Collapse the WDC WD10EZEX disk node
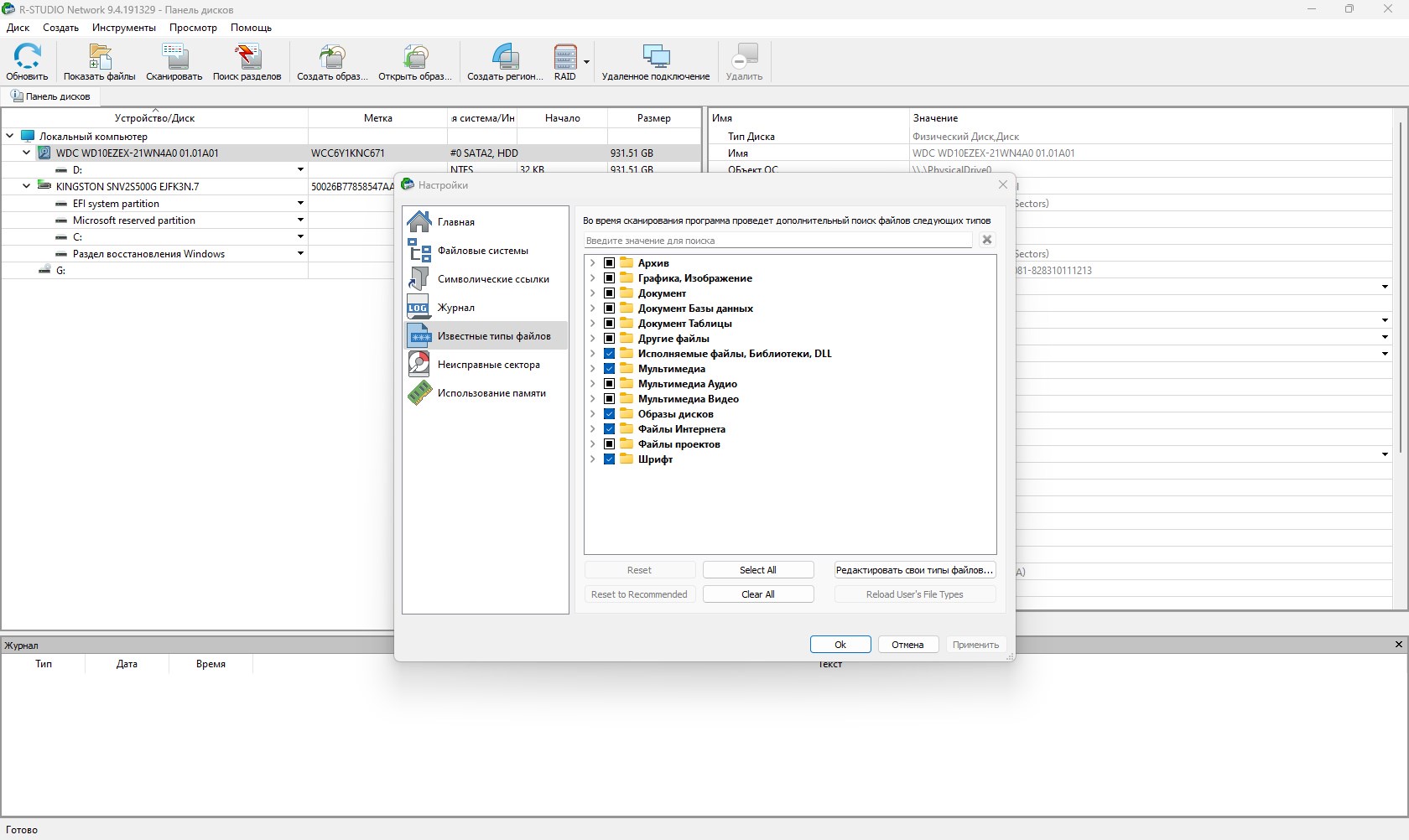The image size is (1409, 840). pyautogui.click(x=26, y=153)
